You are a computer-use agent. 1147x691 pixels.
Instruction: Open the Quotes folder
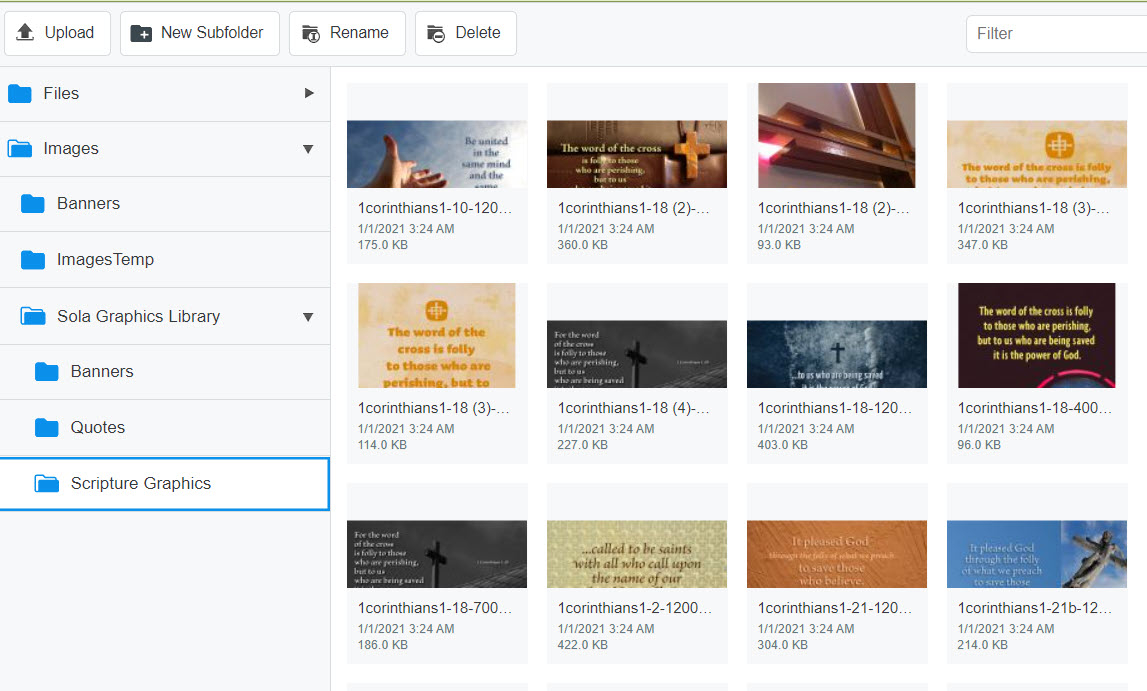pyautogui.click(x=165, y=428)
